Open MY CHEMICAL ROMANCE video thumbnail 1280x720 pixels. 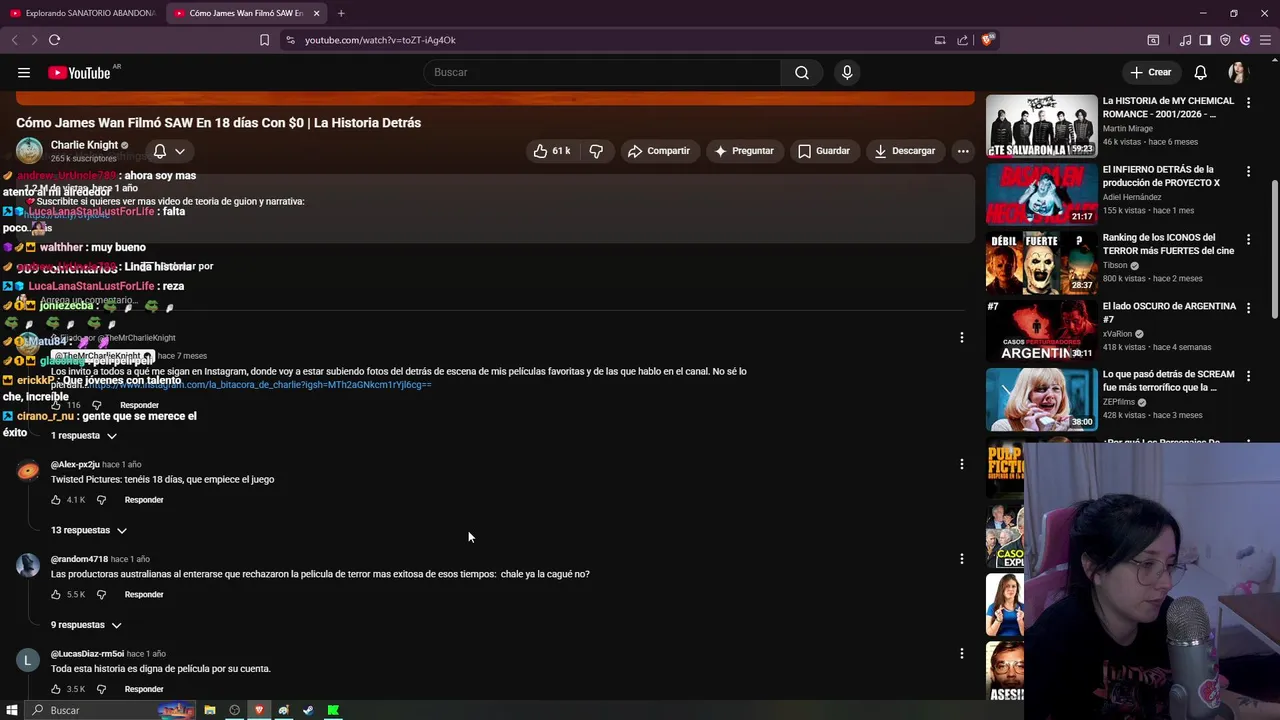coord(1041,126)
